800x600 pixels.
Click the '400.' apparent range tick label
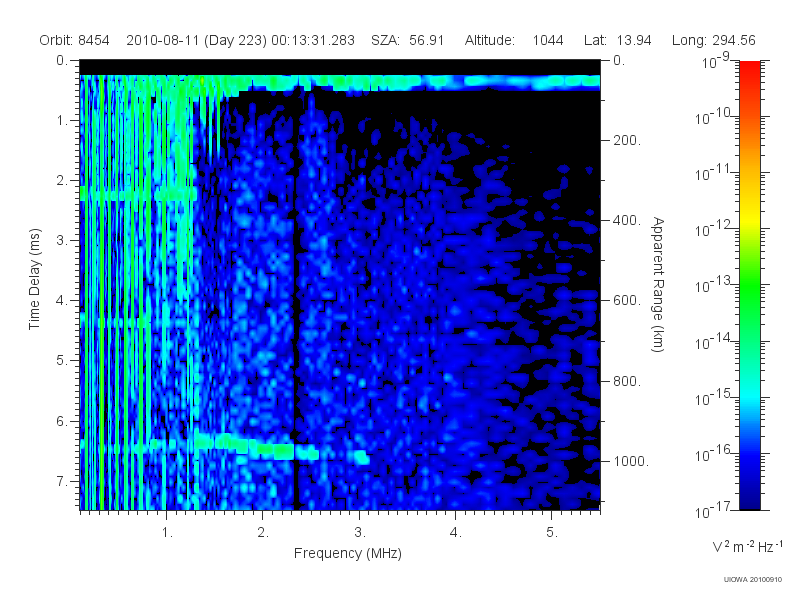(627, 220)
